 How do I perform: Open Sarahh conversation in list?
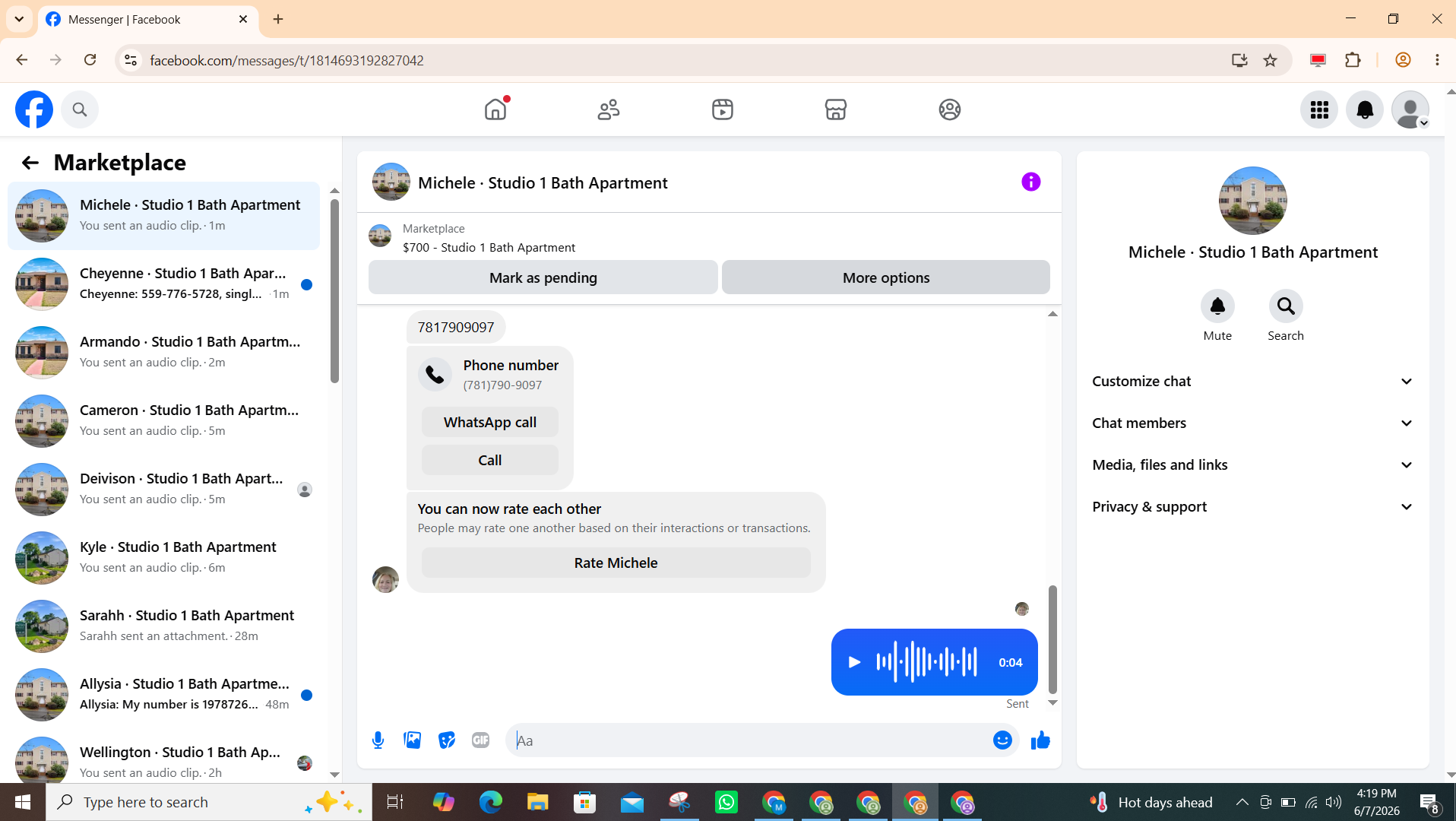pyautogui.click(x=163, y=626)
